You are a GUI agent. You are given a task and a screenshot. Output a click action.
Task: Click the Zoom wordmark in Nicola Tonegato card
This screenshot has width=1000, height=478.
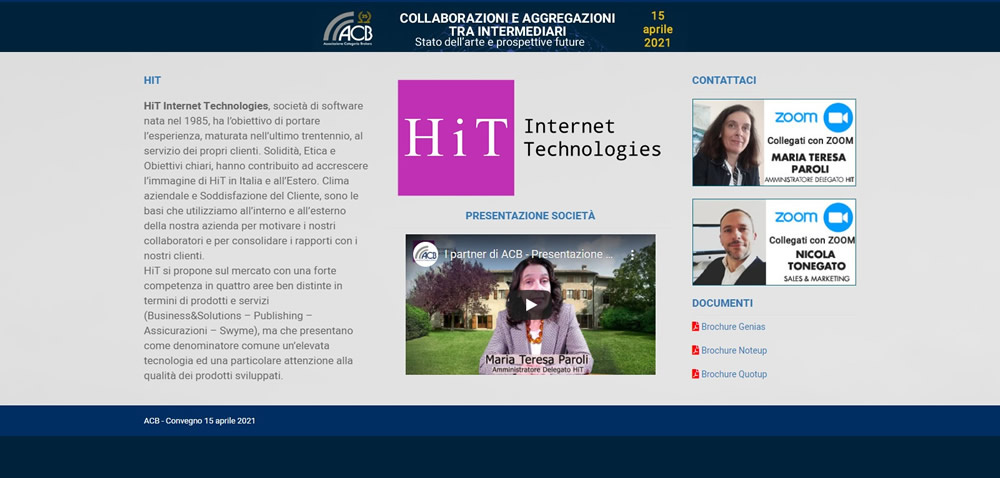[x=796, y=217]
